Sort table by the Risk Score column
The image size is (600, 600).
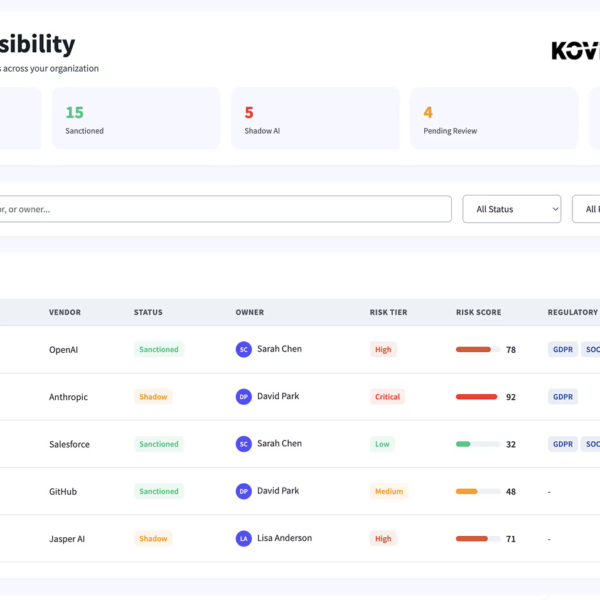point(478,312)
